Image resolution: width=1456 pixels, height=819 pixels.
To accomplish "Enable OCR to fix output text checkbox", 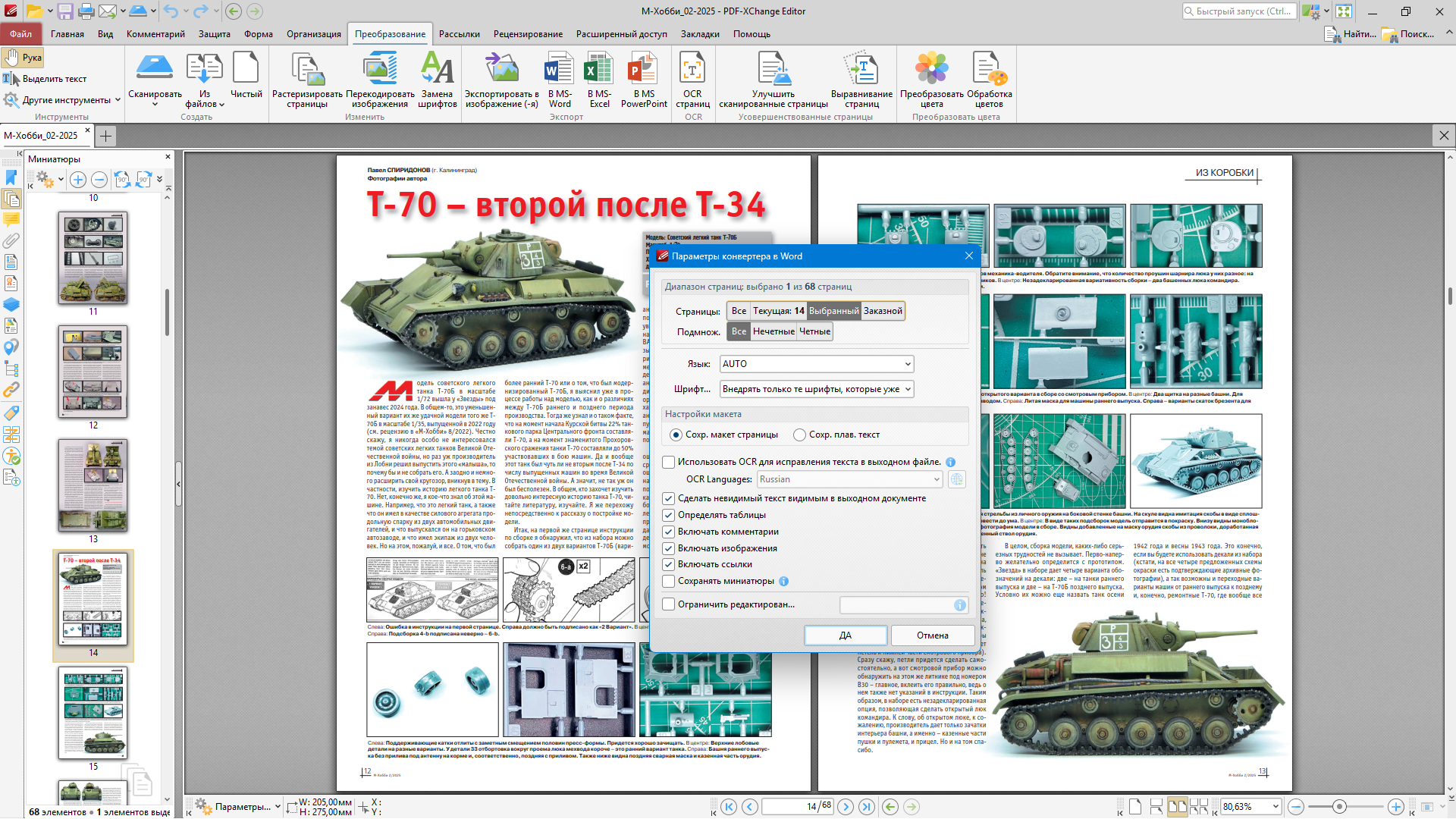I will pos(669,463).
